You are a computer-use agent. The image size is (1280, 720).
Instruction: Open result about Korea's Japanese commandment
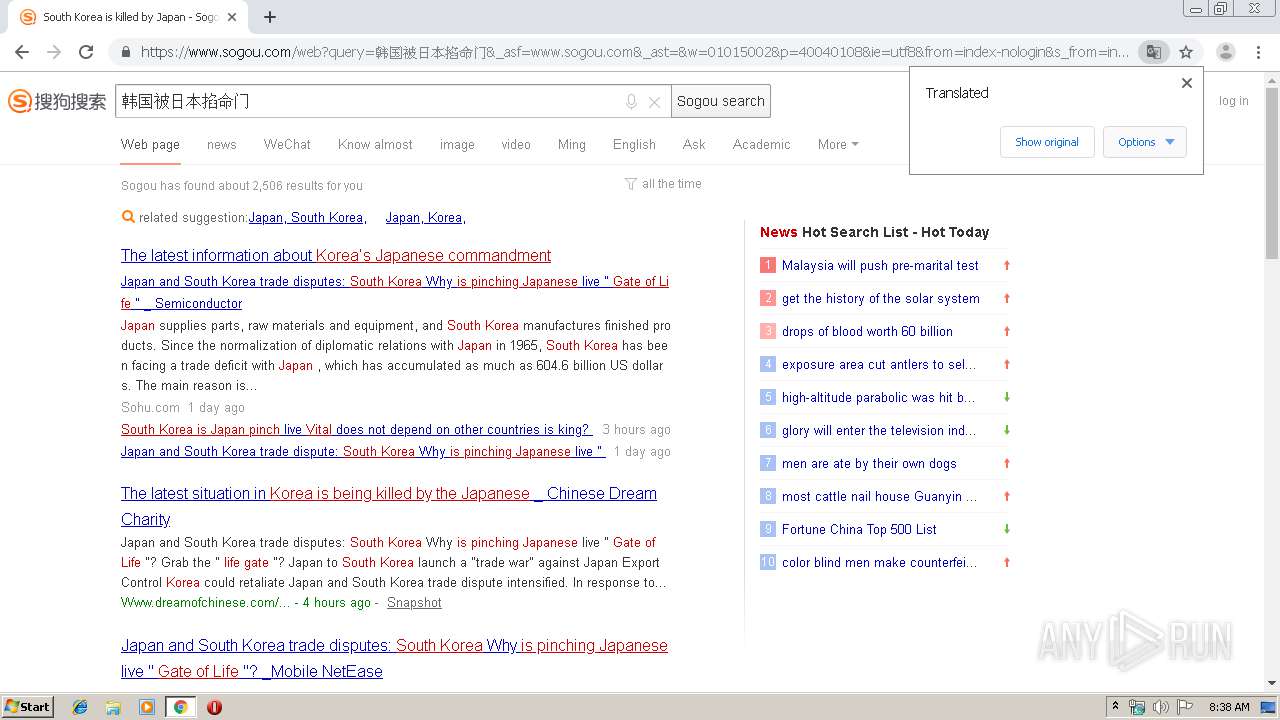pos(336,255)
